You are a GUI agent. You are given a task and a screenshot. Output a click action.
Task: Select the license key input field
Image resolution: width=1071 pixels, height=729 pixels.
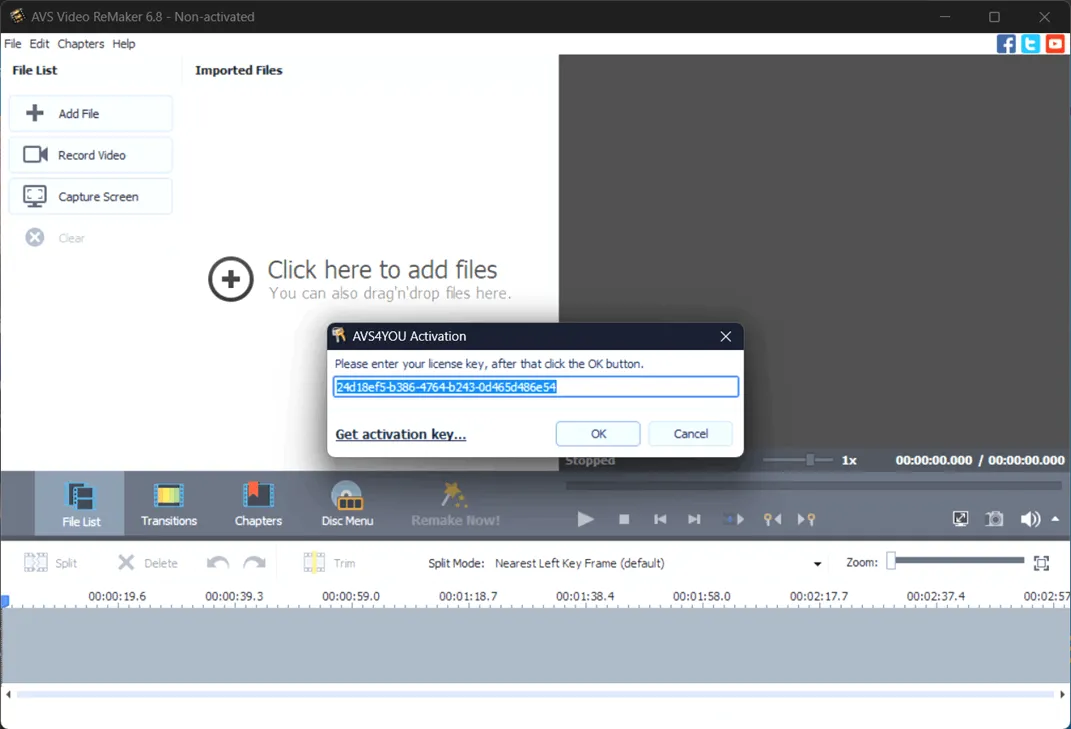pos(535,386)
